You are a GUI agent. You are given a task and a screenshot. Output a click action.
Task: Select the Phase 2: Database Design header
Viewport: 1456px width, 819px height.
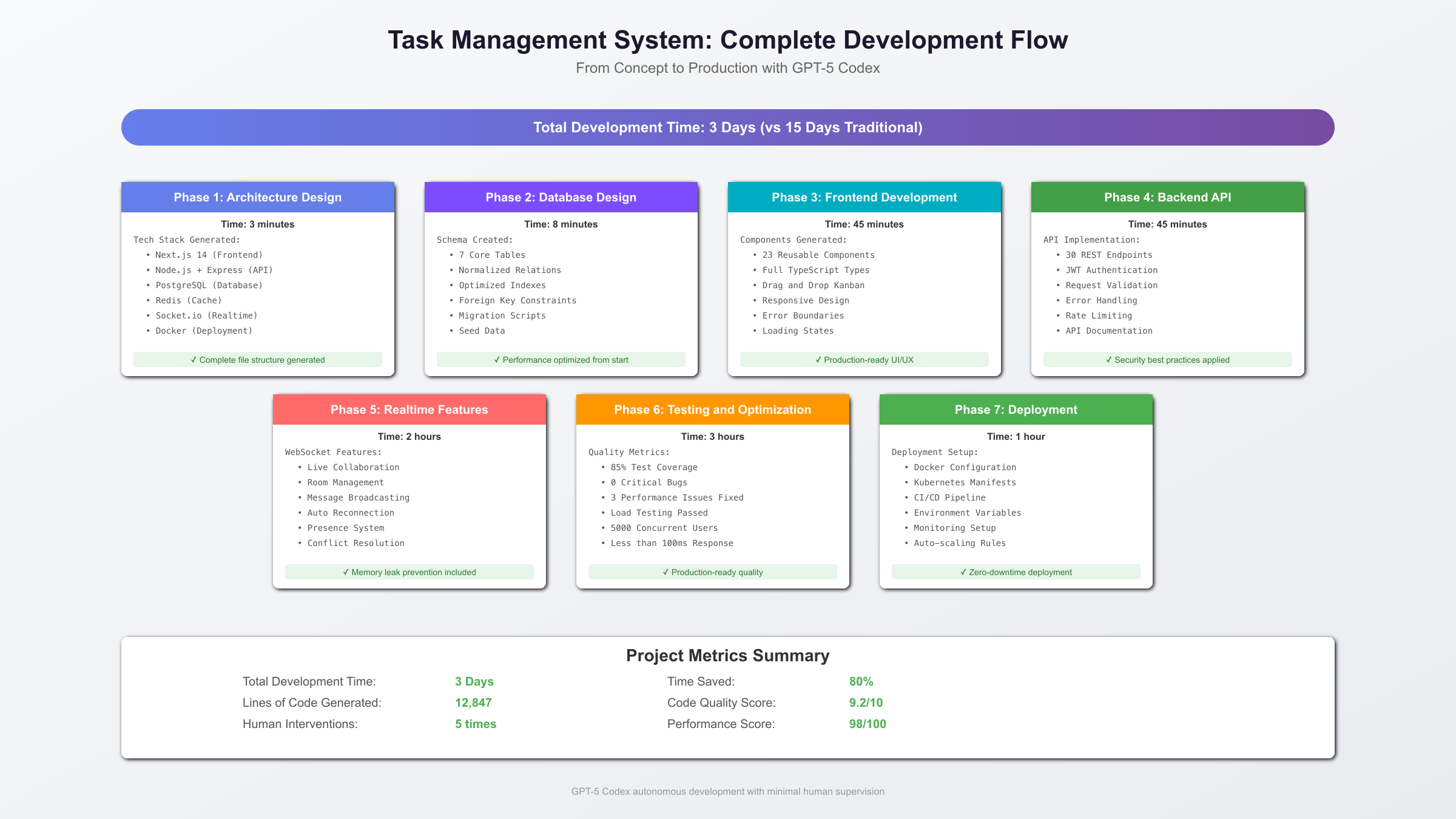pos(561,197)
